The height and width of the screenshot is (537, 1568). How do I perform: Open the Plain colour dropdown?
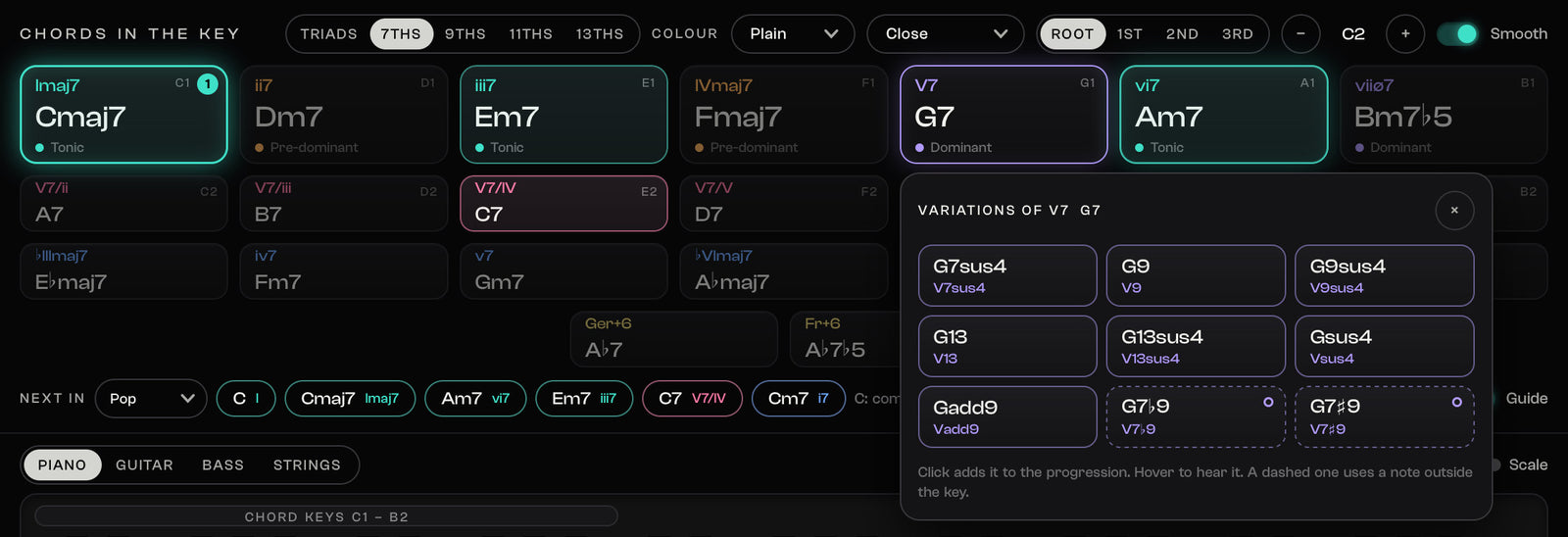[x=793, y=33]
